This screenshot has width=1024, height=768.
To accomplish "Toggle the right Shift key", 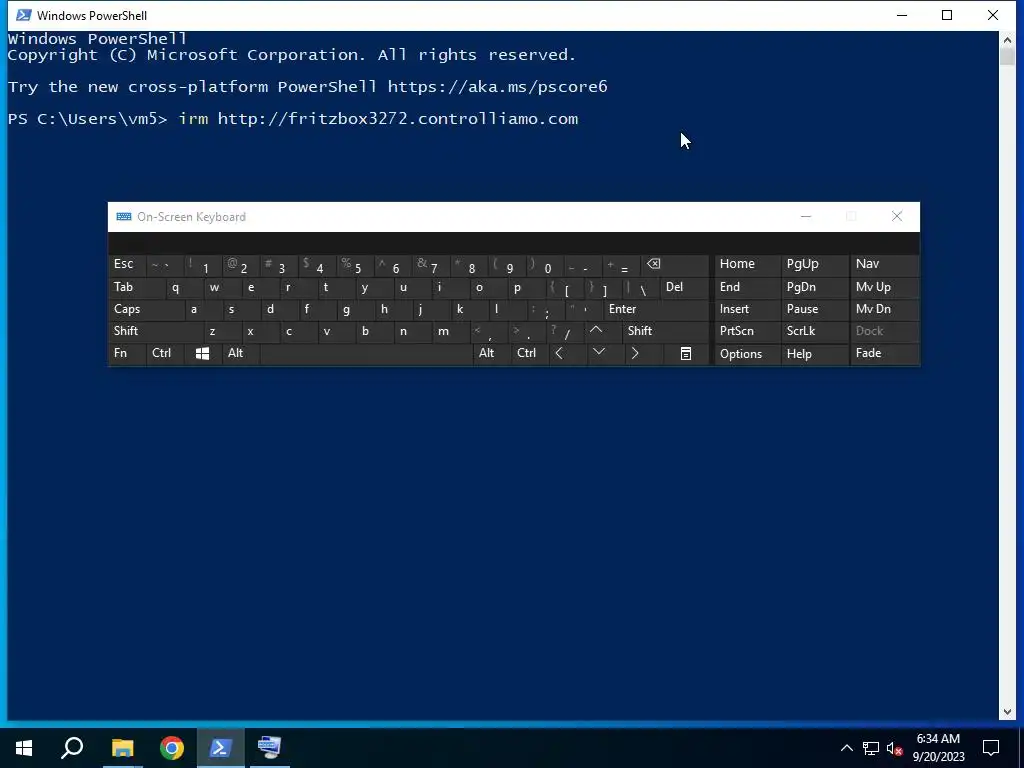I will click(x=665, y=331).
